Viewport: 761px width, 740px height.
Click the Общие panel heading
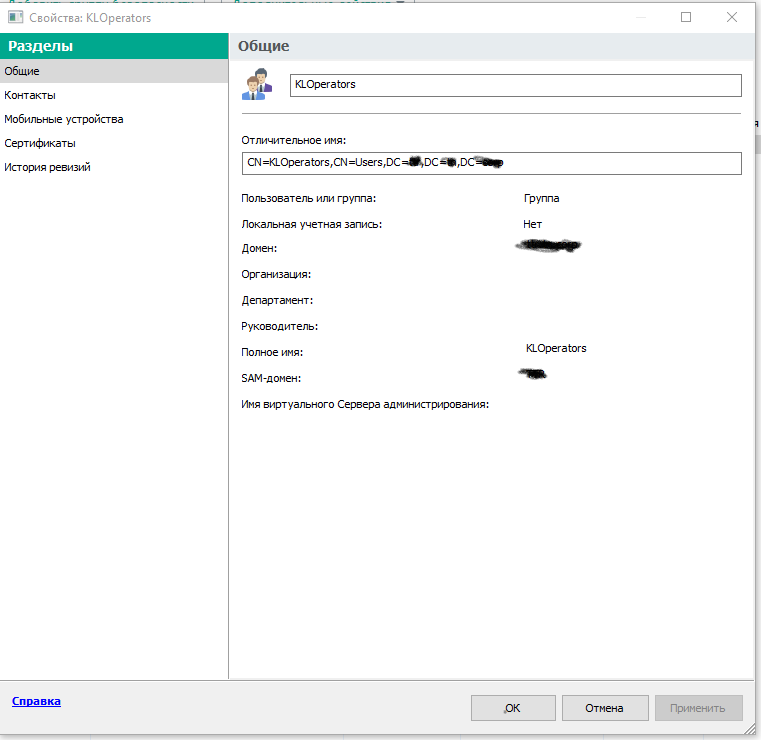pos(264,46)
